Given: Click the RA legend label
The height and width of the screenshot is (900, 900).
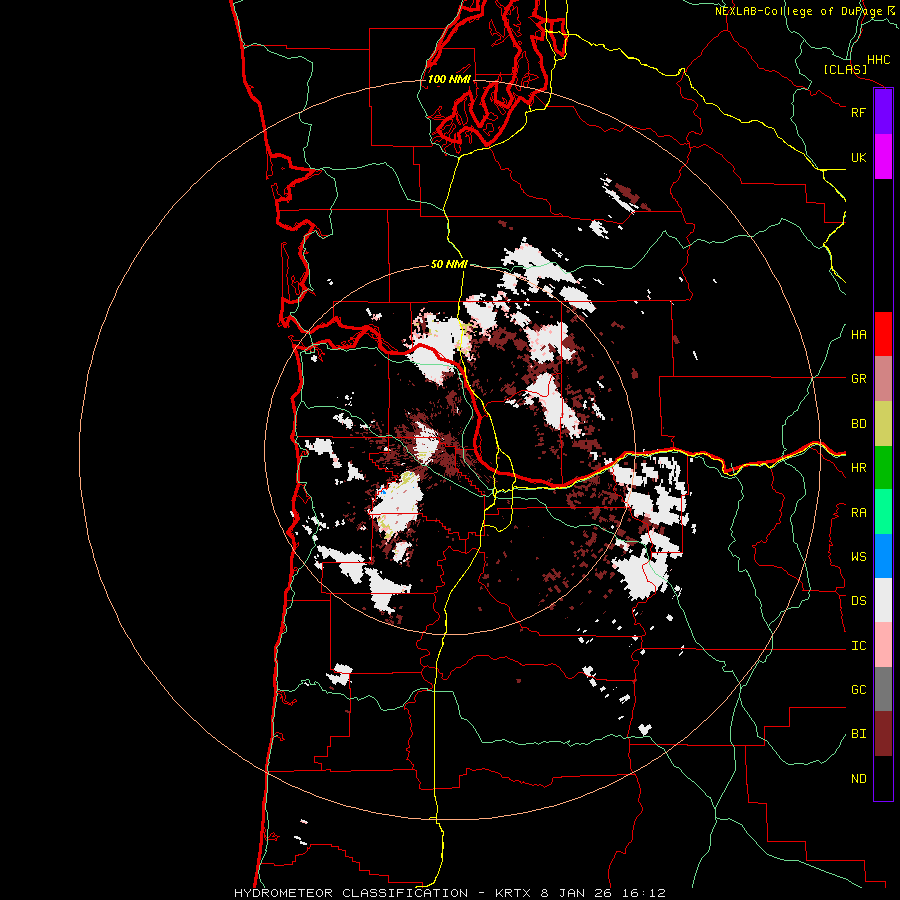Looking at the screenshot, I should (x=858, y=513).
